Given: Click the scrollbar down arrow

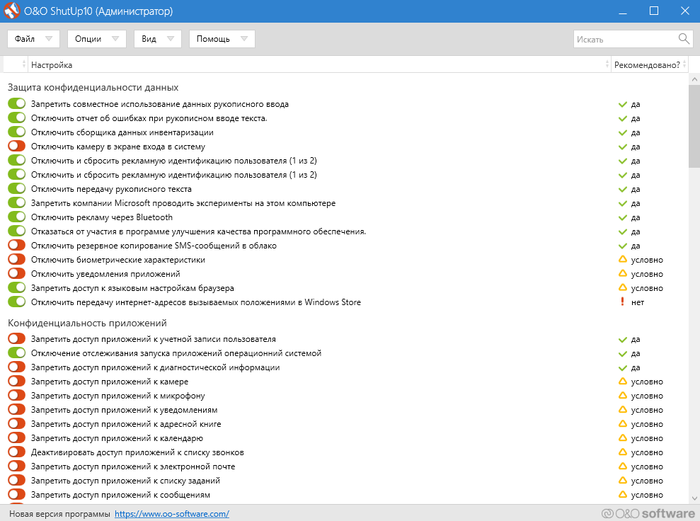Looking at the screenshot, I should [694, 498].
